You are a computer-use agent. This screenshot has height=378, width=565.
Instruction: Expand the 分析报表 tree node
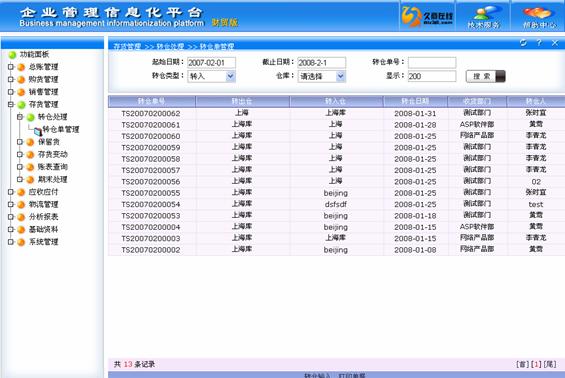coord(11,217)
